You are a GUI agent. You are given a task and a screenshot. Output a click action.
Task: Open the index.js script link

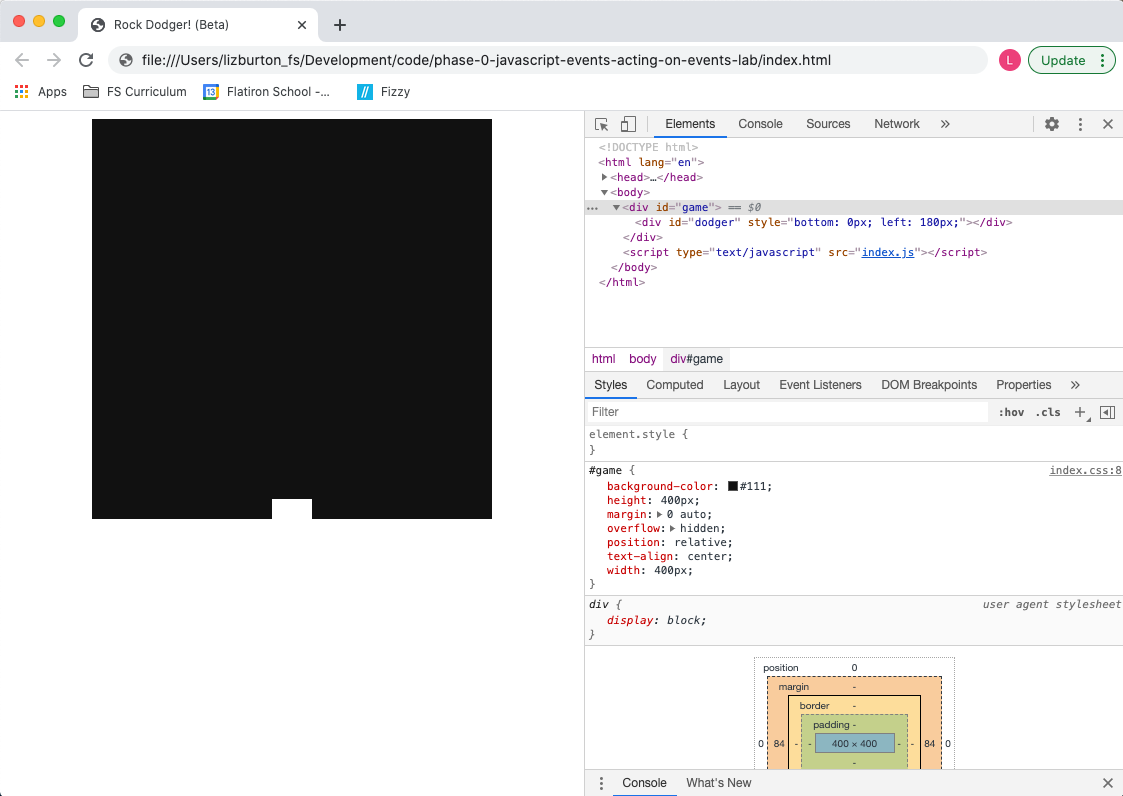coord(888,253)
